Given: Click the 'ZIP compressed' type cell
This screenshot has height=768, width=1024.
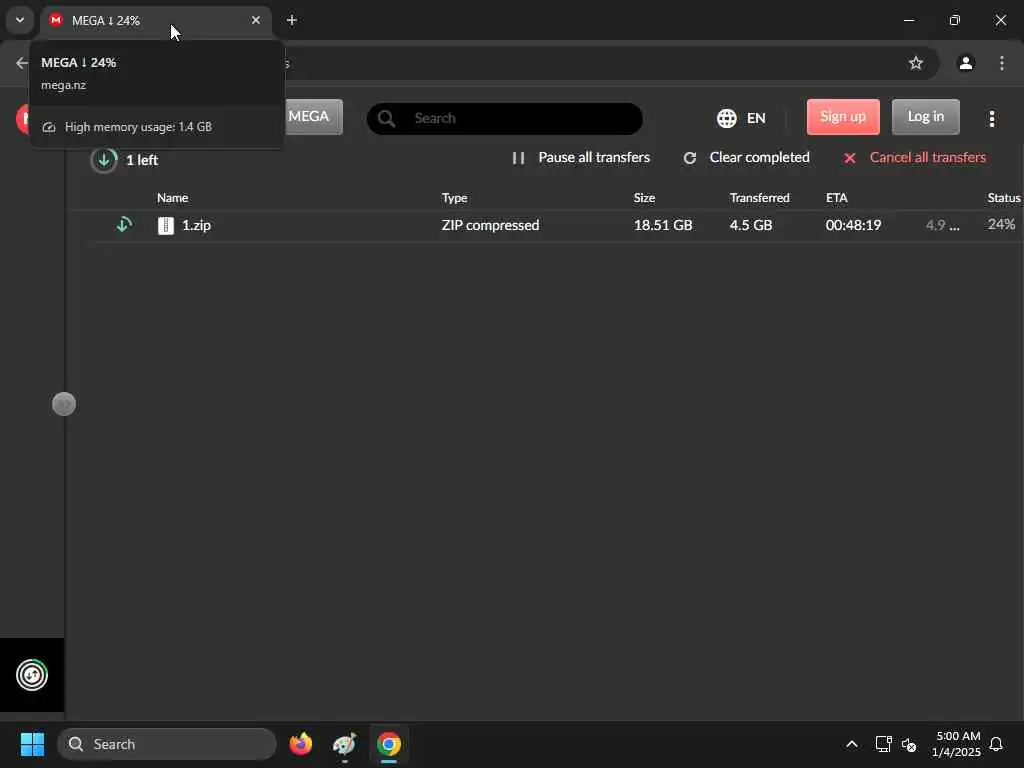Looking at the screenshot, I should tap(490, 225).
